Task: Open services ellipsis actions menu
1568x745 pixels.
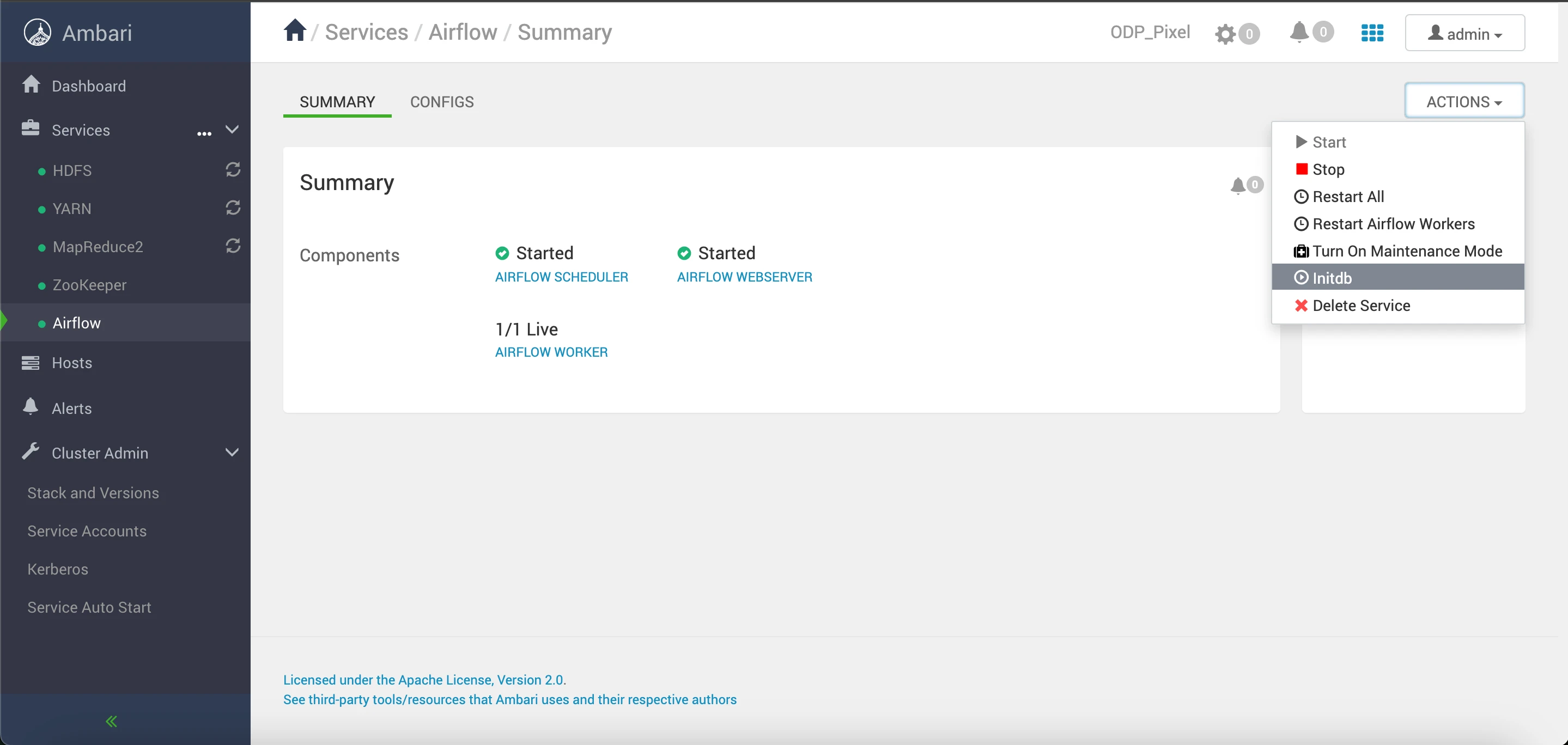Action: pos(204,133)
